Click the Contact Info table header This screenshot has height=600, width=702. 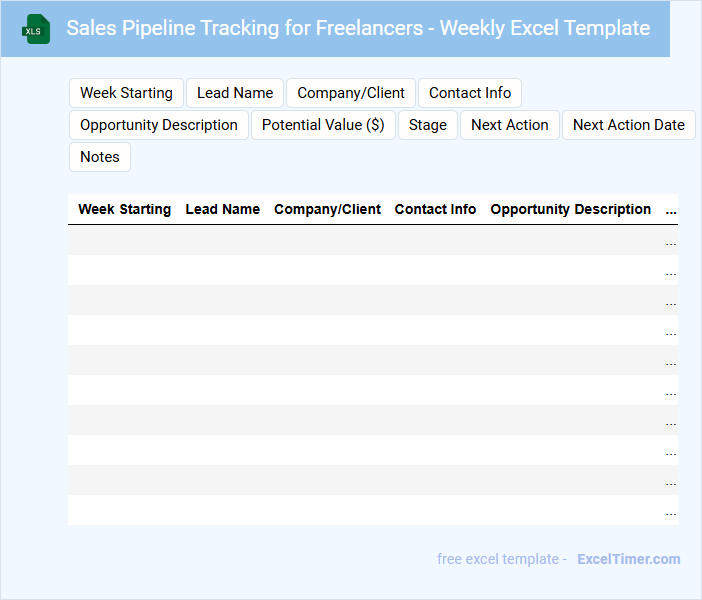pos(436,210)
